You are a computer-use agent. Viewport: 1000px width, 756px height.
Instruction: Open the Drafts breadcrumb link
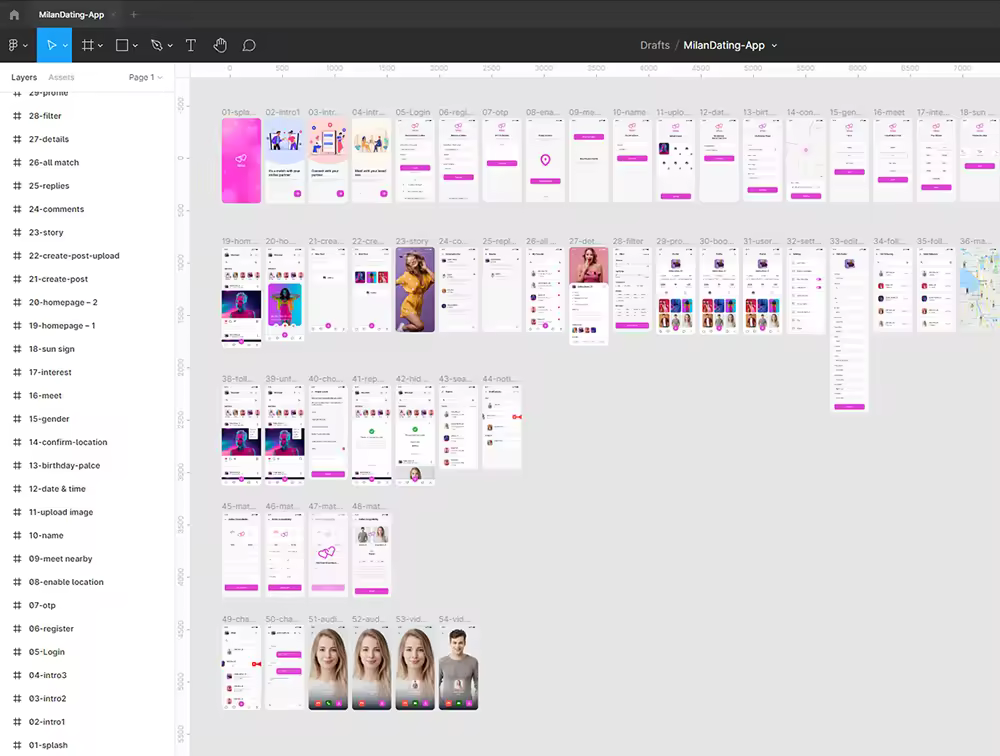point(655,45)
